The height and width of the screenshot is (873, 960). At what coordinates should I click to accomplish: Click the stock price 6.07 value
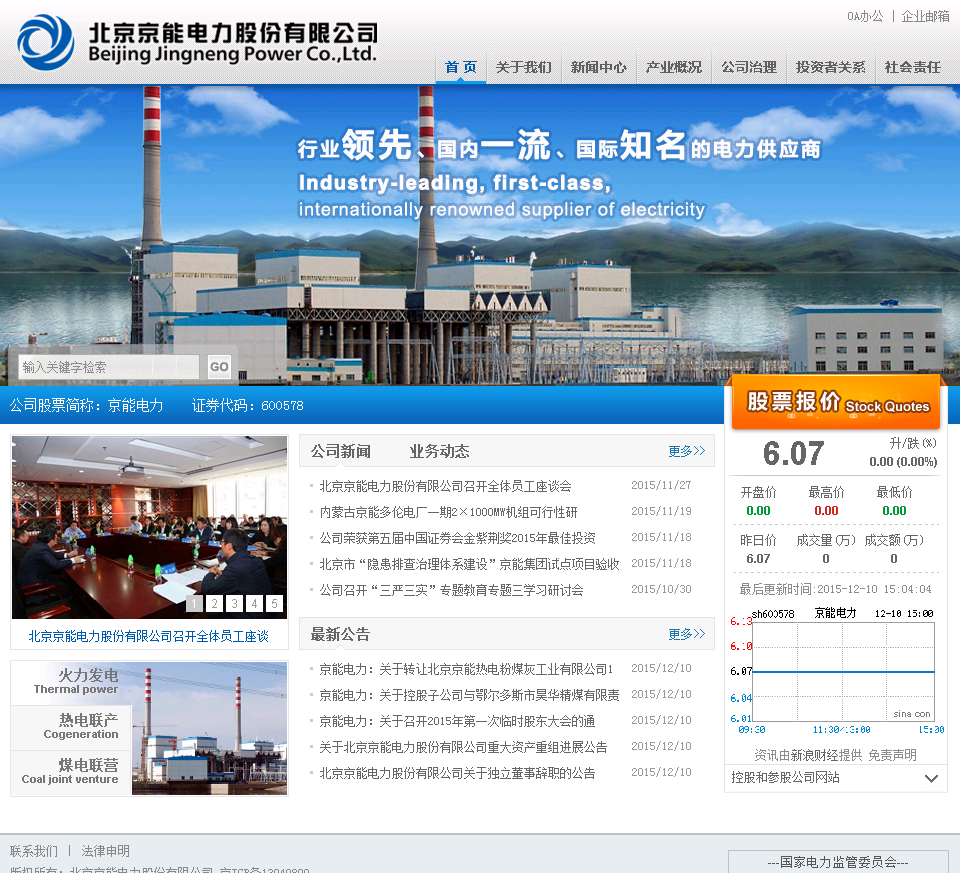[x=793, y=454]
